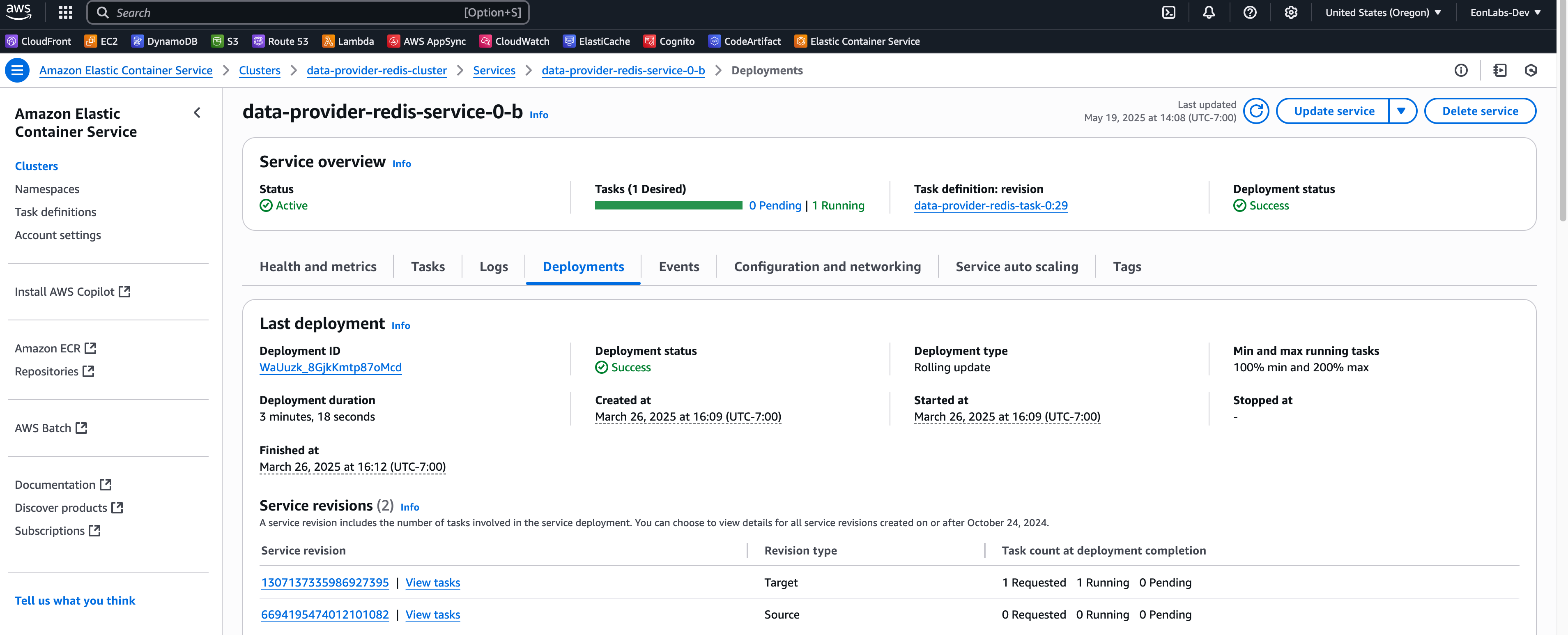Click the refresh service button
Viewport: 1568px width, 635px height.
pyautogui.click(x=1256, y=111)
